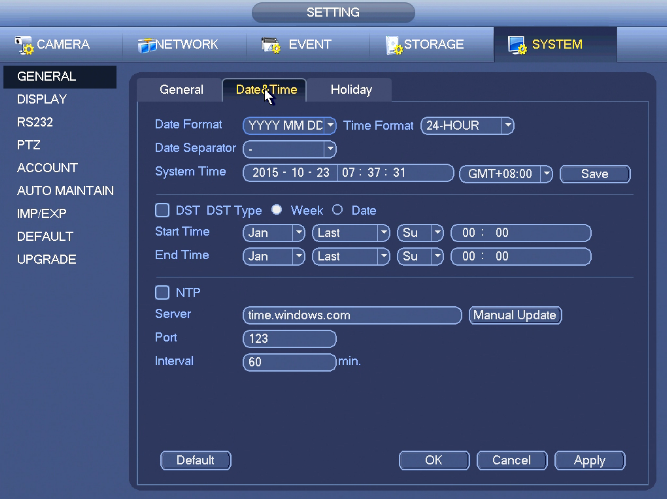Image resolution: width=667 pixels, height=499 pixels.
Task: Expand the GMT+08:00 time zone dropdown
Action: pyautogui.click(x=506, y=174)
